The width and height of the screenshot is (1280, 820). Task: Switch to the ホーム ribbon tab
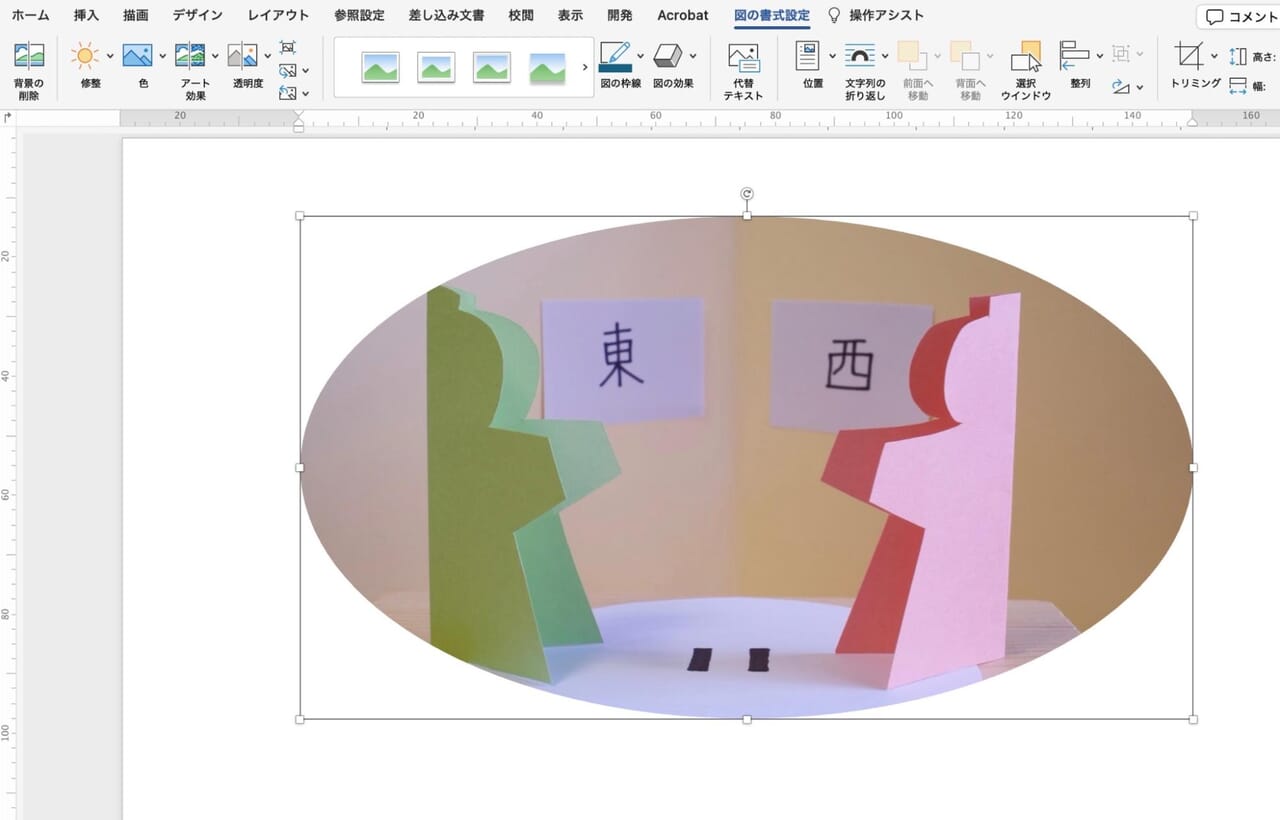pos(29,15)
